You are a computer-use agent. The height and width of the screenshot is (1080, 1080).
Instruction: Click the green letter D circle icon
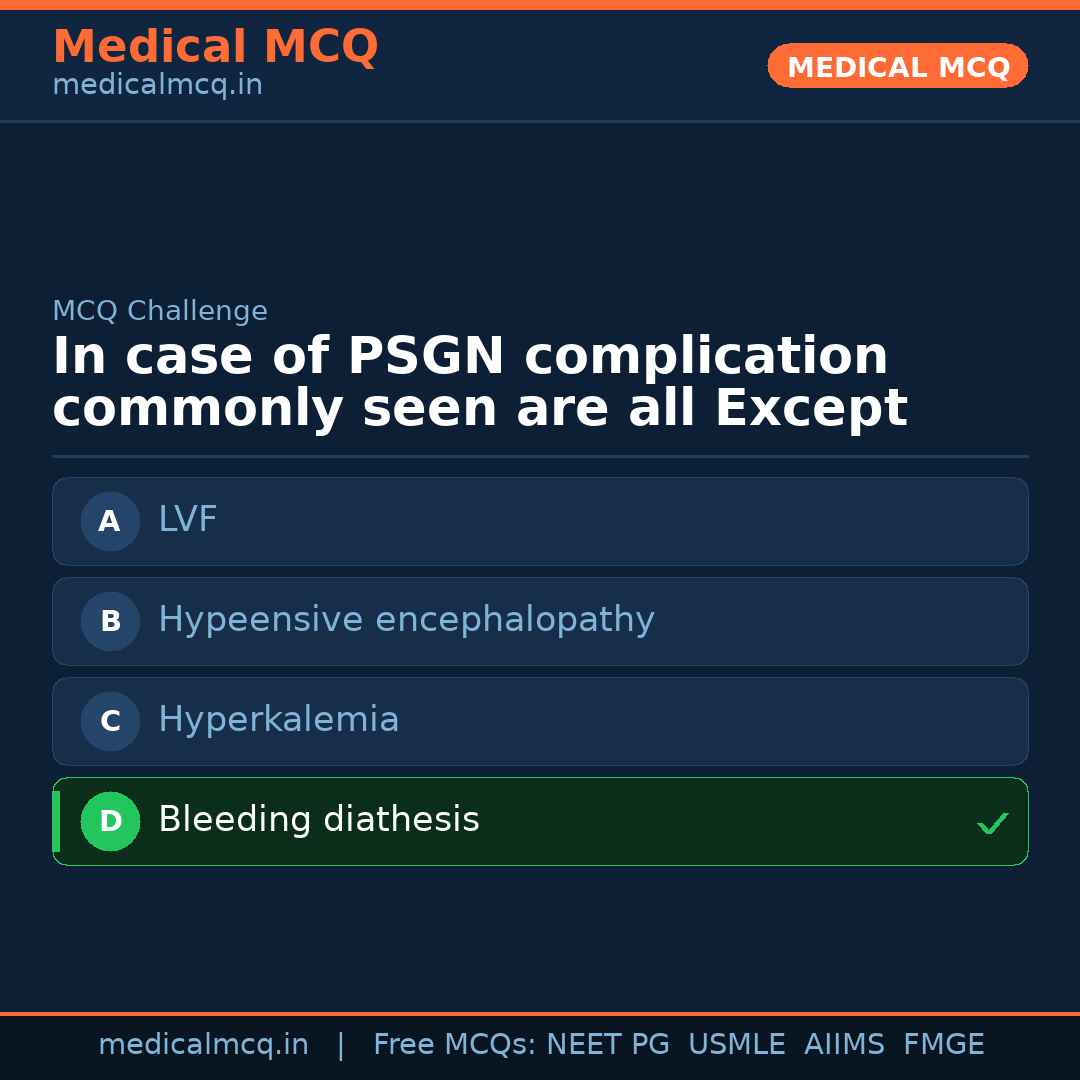[110, 821]
